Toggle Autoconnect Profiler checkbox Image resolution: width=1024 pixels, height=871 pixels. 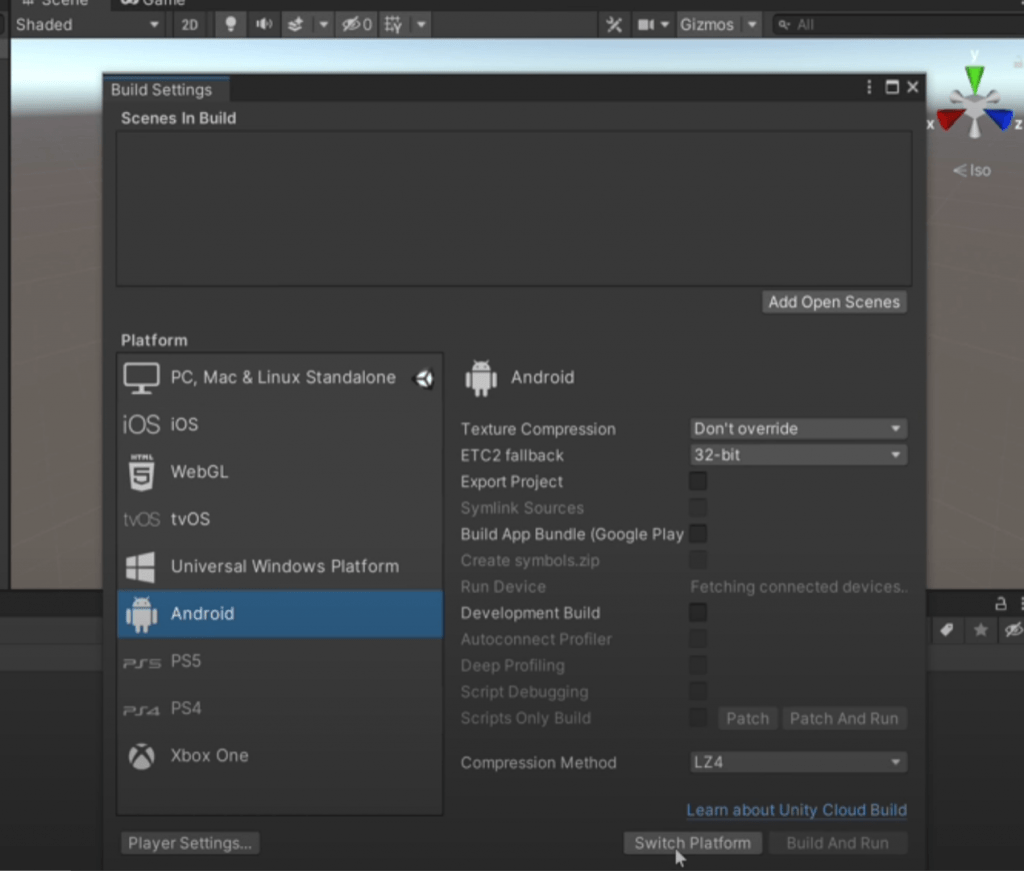(698, 639)
